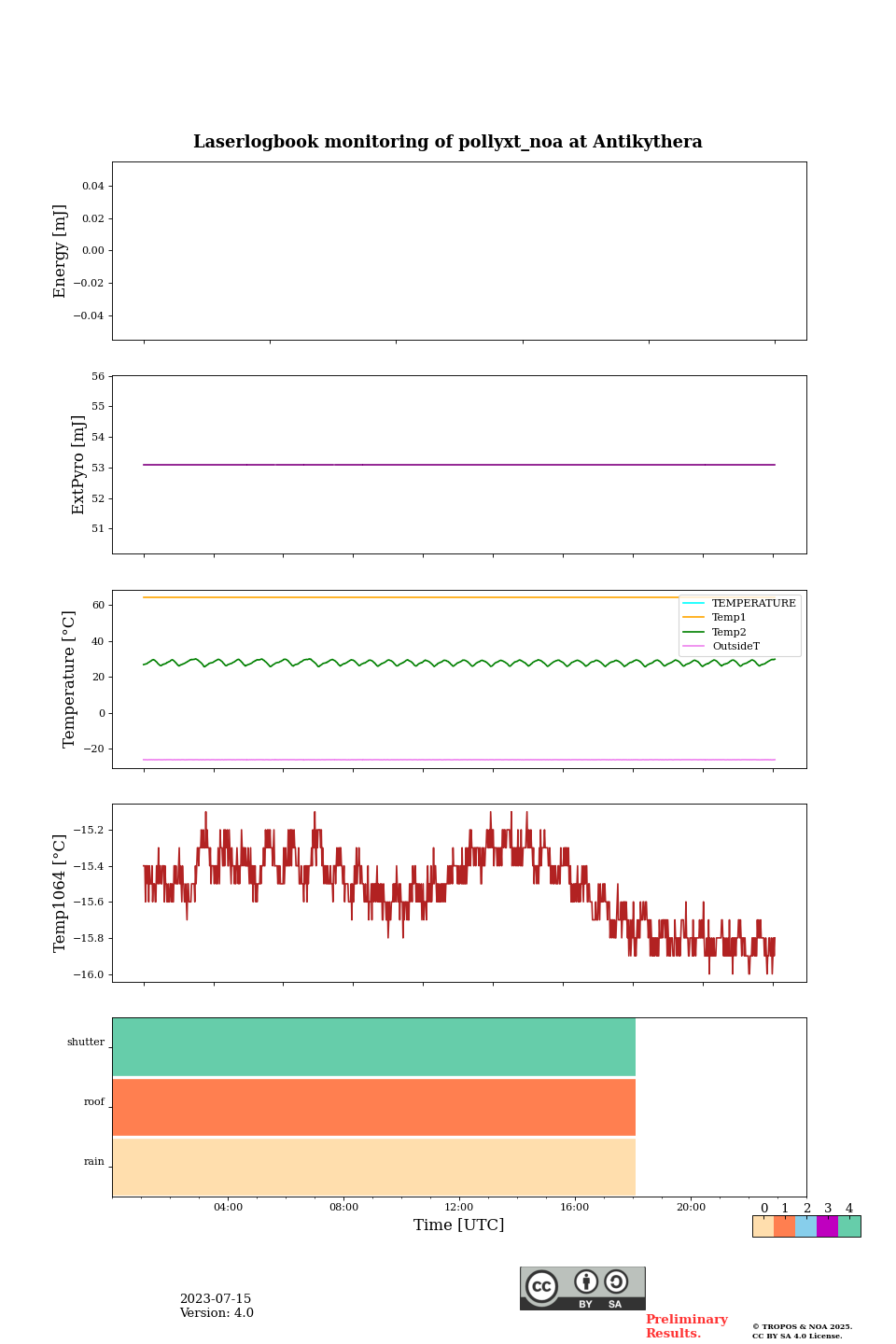Click the TROPOS & NOA copyright notice
Image resolution: width=896 pixels, height=1344 pixels.
803,1331
